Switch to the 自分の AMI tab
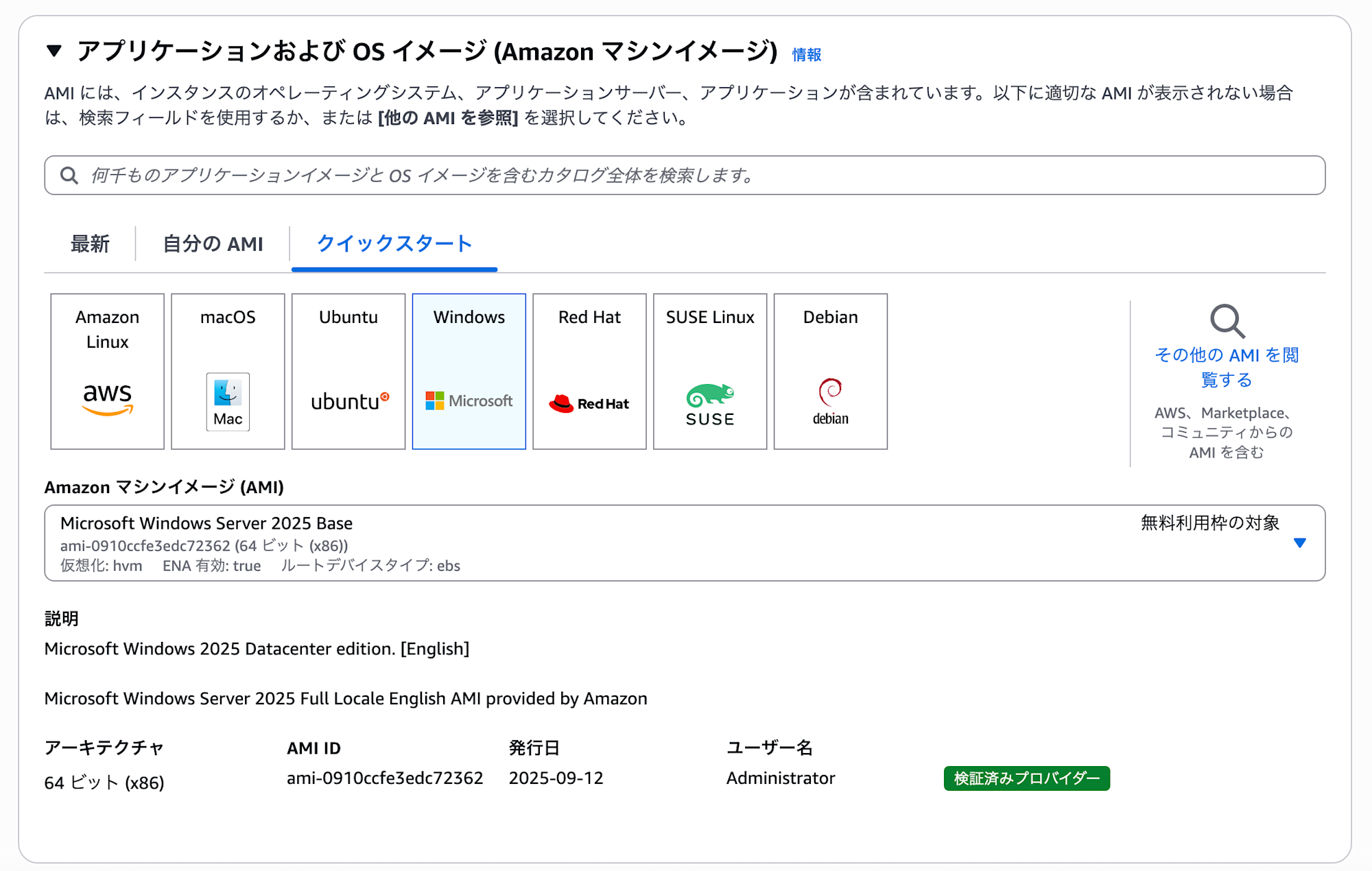 (x=213, y=243)
